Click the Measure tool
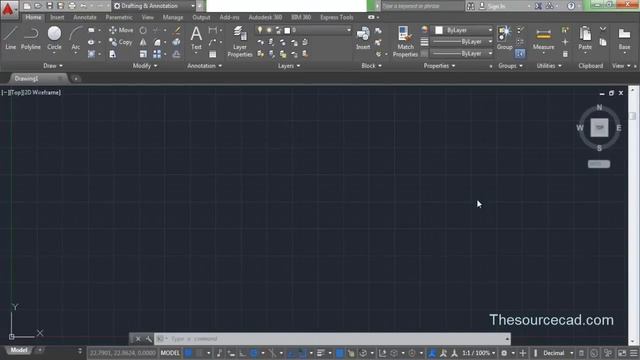Screen dimensions: 640x360 tap(543, 38)
